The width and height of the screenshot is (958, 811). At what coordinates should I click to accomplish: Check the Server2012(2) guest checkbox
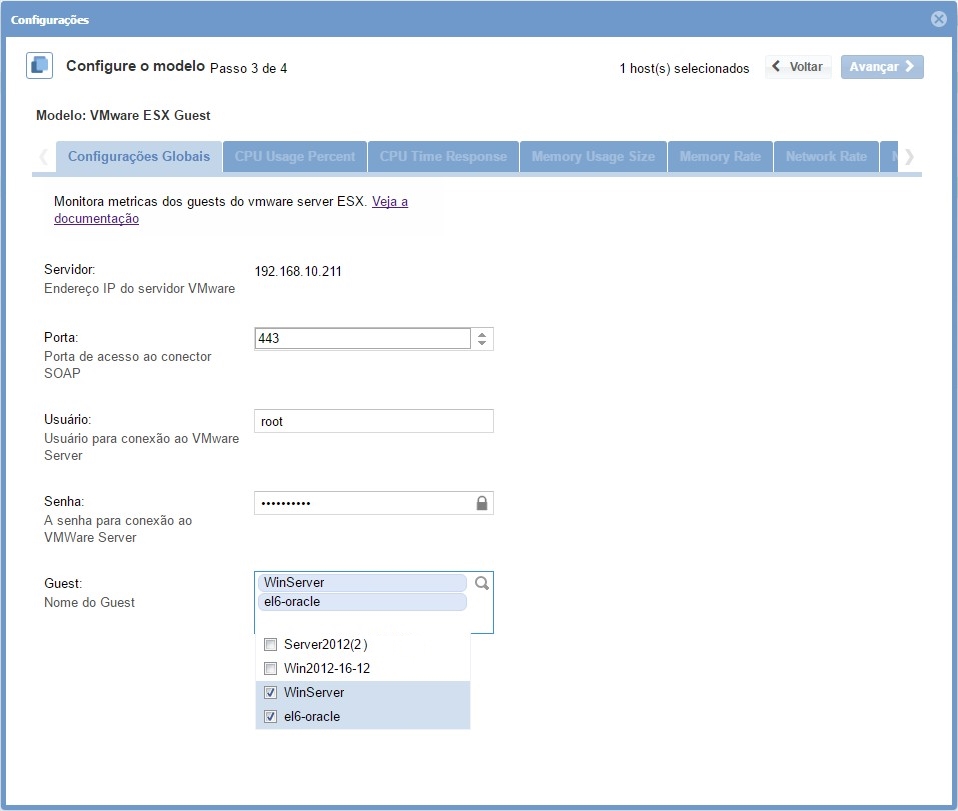270,645
